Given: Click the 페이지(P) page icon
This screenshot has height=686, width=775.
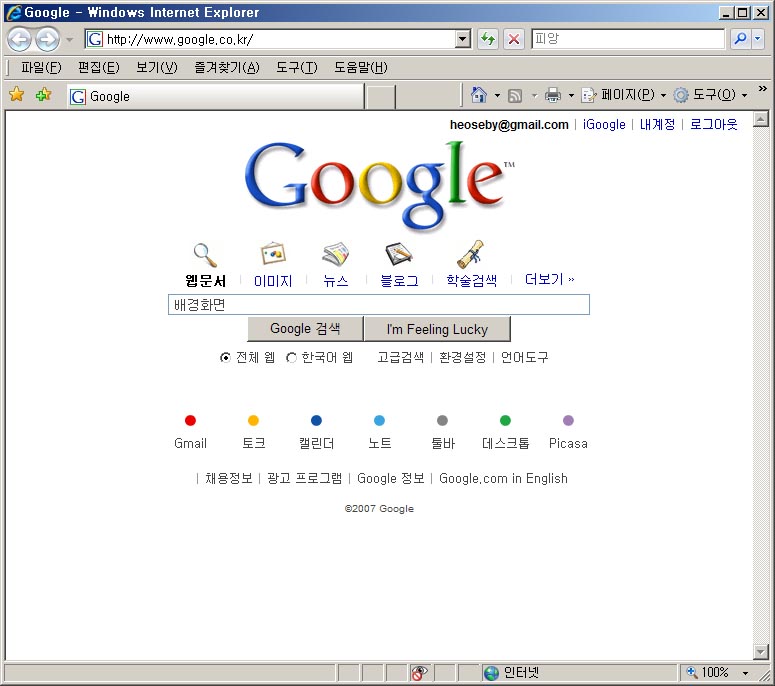Looking at the screenshot, I should (x=588, y=95).
